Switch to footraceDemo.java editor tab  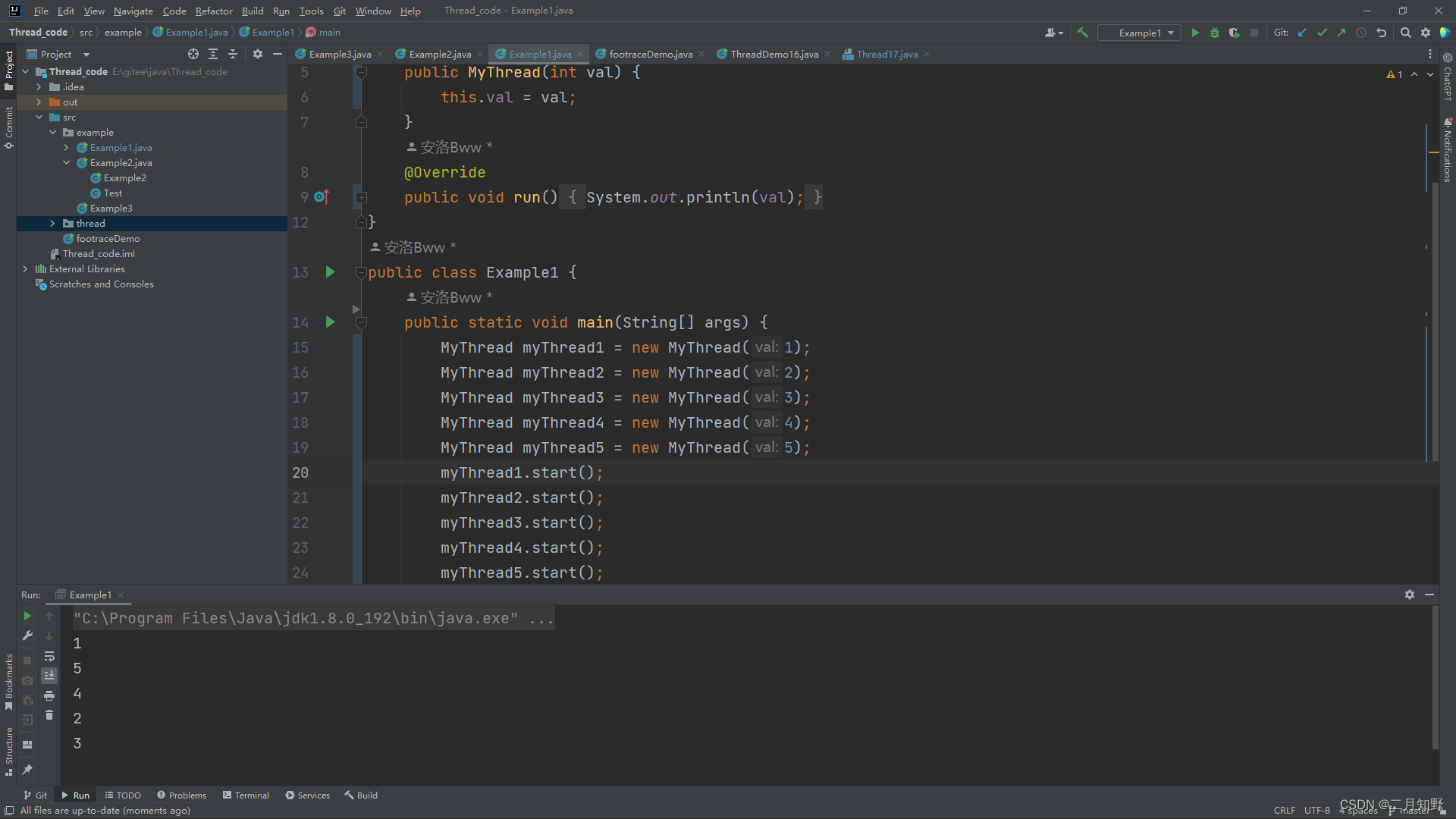(651, 54)
